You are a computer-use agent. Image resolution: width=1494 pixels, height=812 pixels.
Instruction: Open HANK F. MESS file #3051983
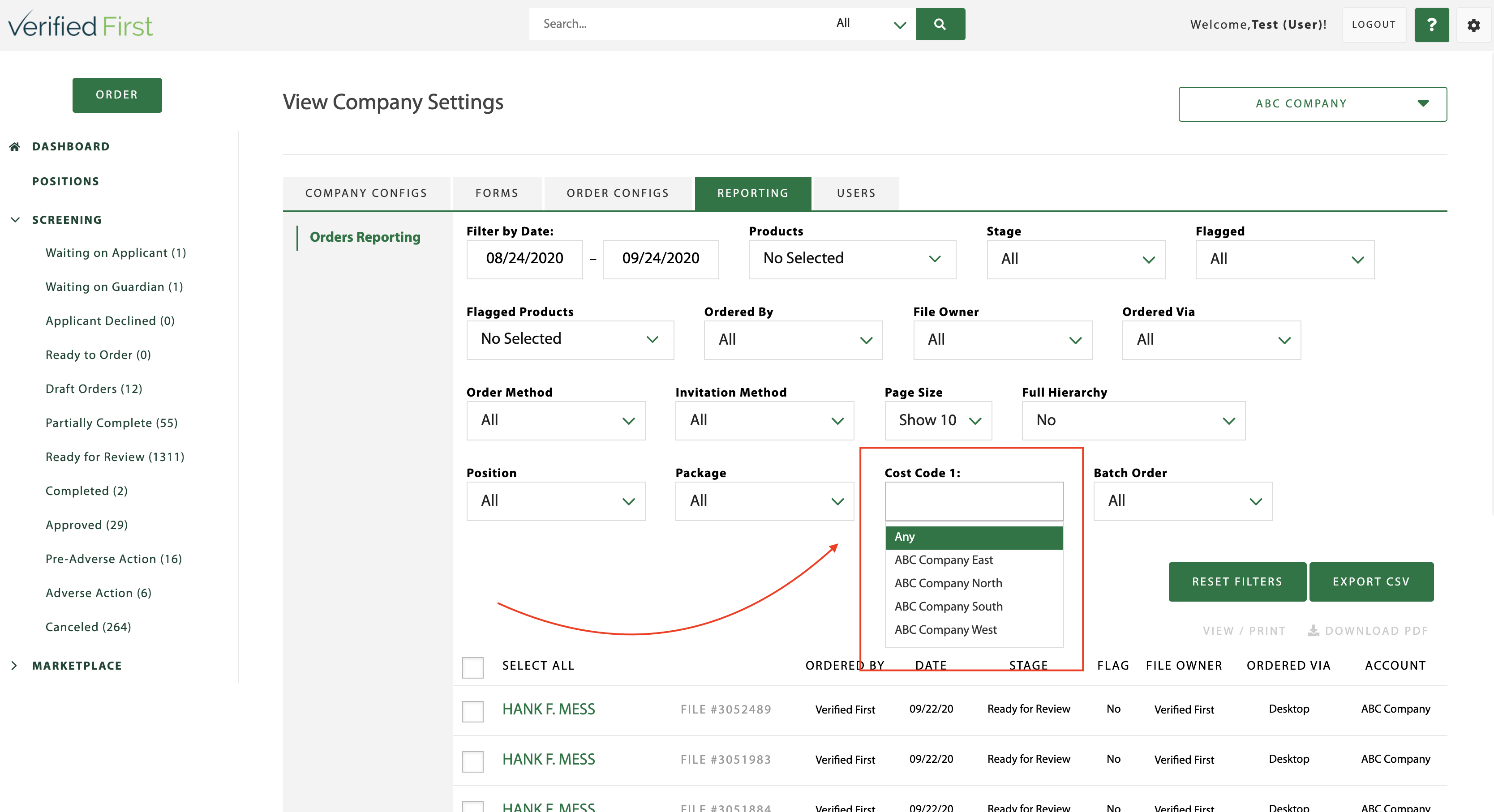tap(549, 760)
